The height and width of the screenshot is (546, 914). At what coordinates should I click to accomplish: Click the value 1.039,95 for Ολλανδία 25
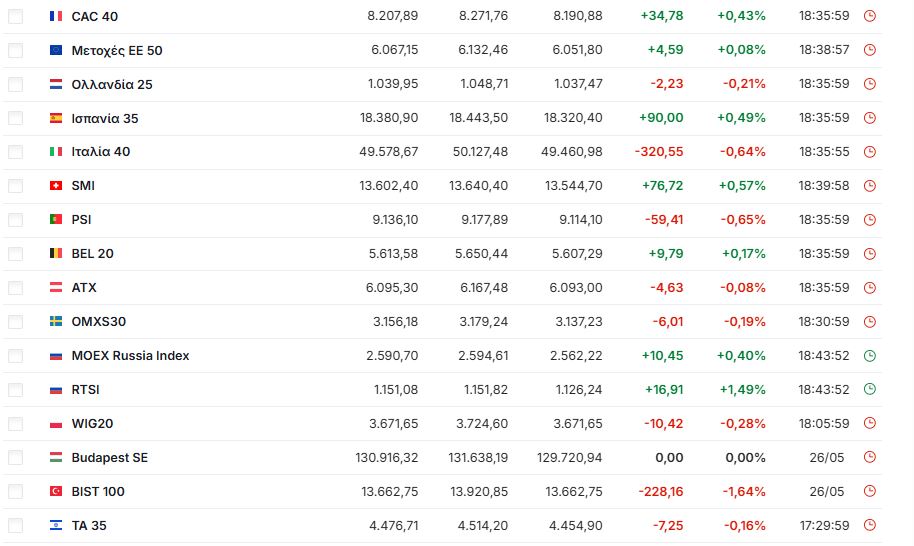click(x=393, y=84)
